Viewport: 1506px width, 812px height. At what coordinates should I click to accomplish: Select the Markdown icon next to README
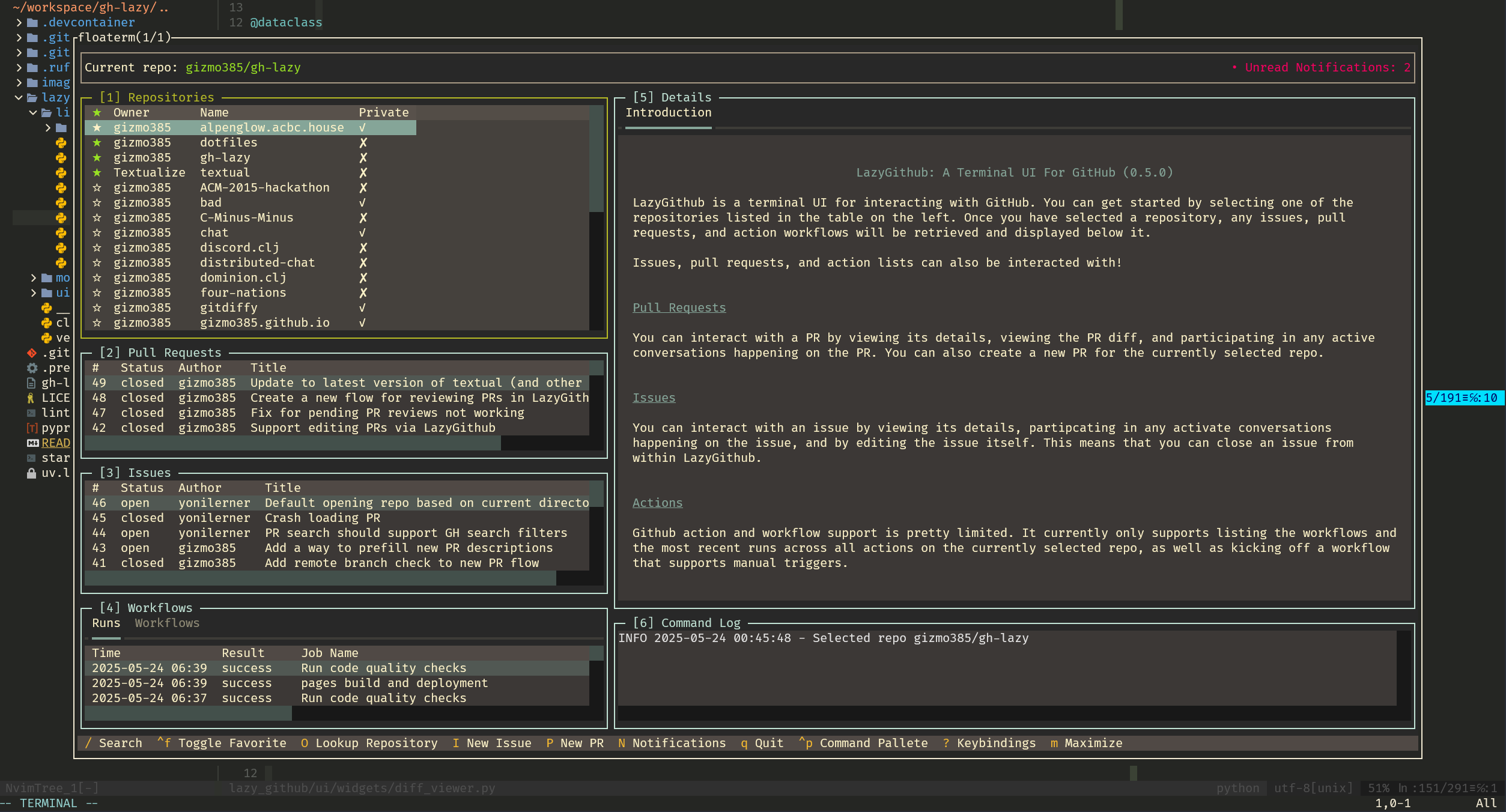click(32, 443)
